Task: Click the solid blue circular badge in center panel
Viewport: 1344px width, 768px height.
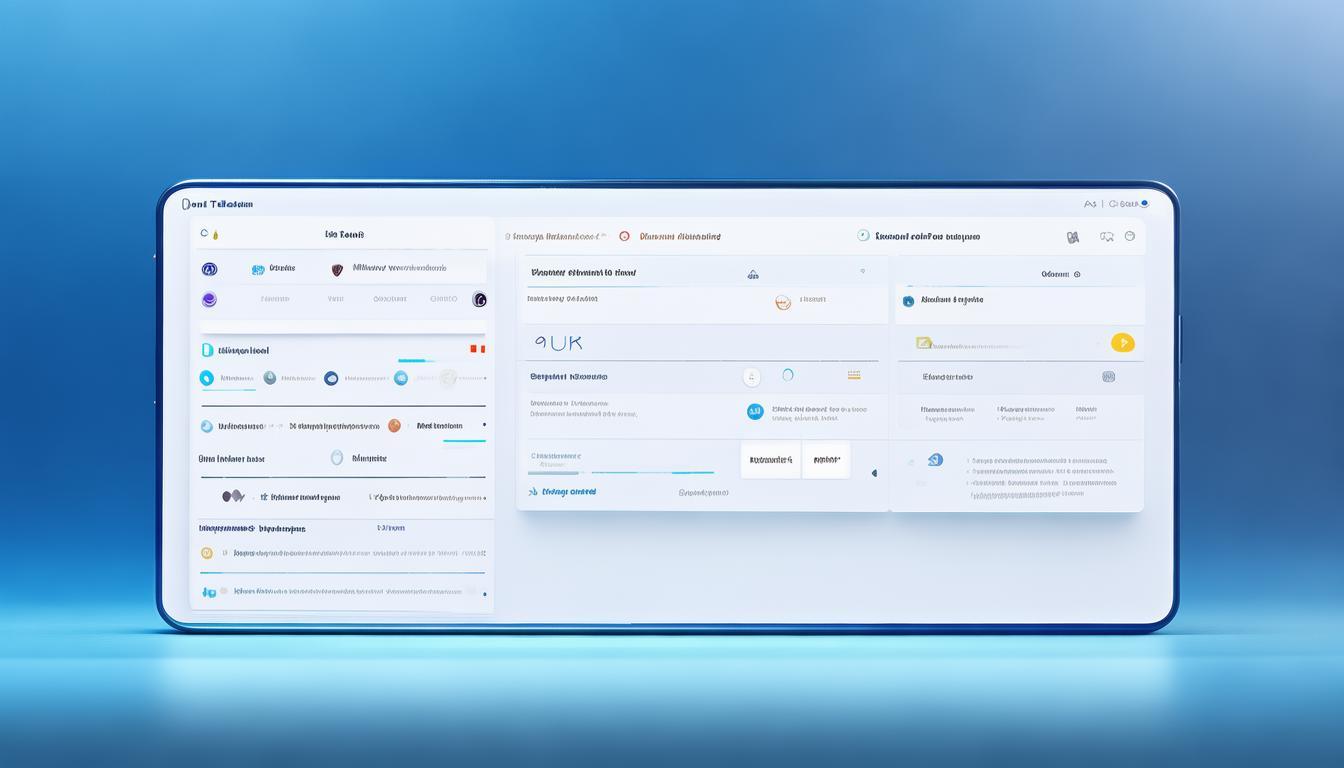Action: 755,411
